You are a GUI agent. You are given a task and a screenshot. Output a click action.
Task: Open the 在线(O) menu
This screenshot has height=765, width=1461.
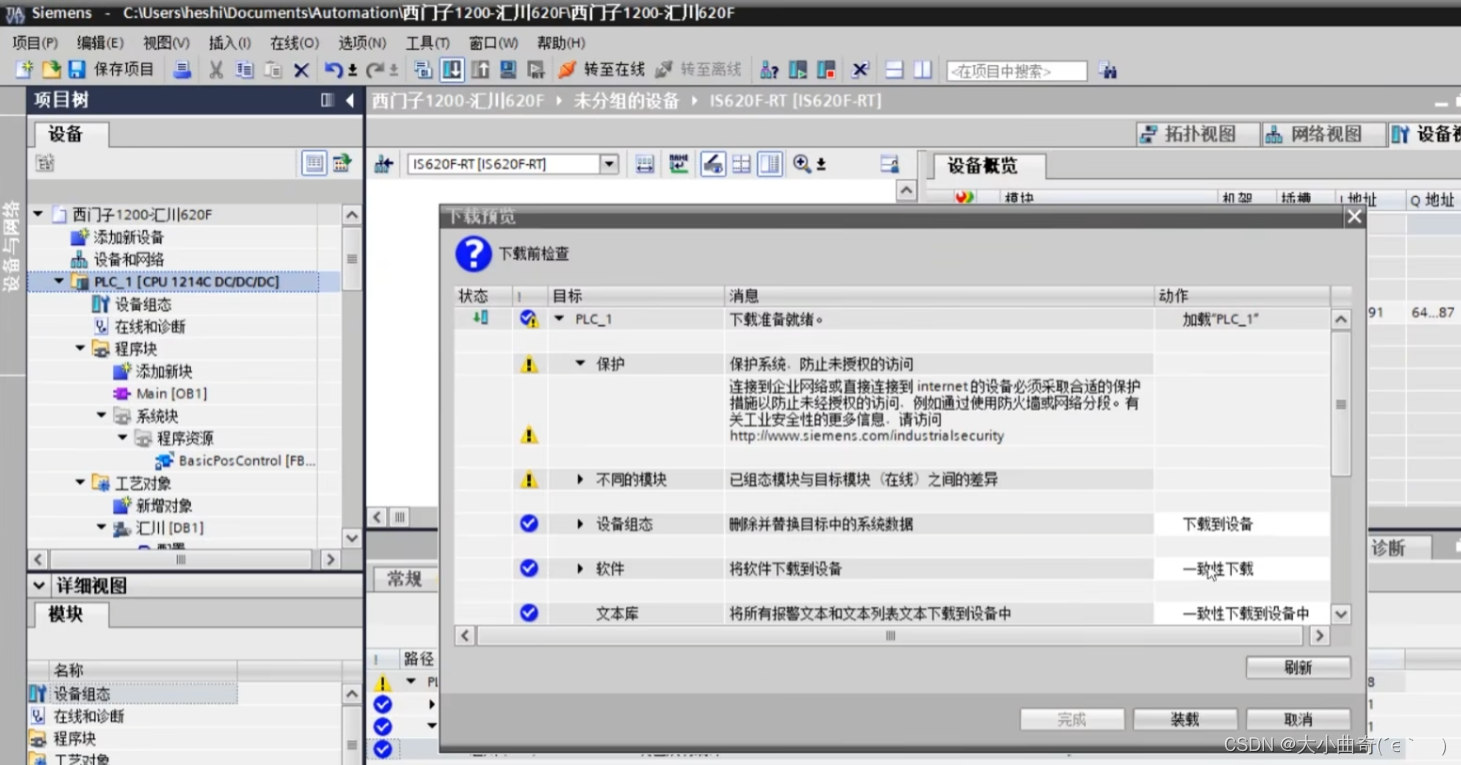tap(294, 43)
